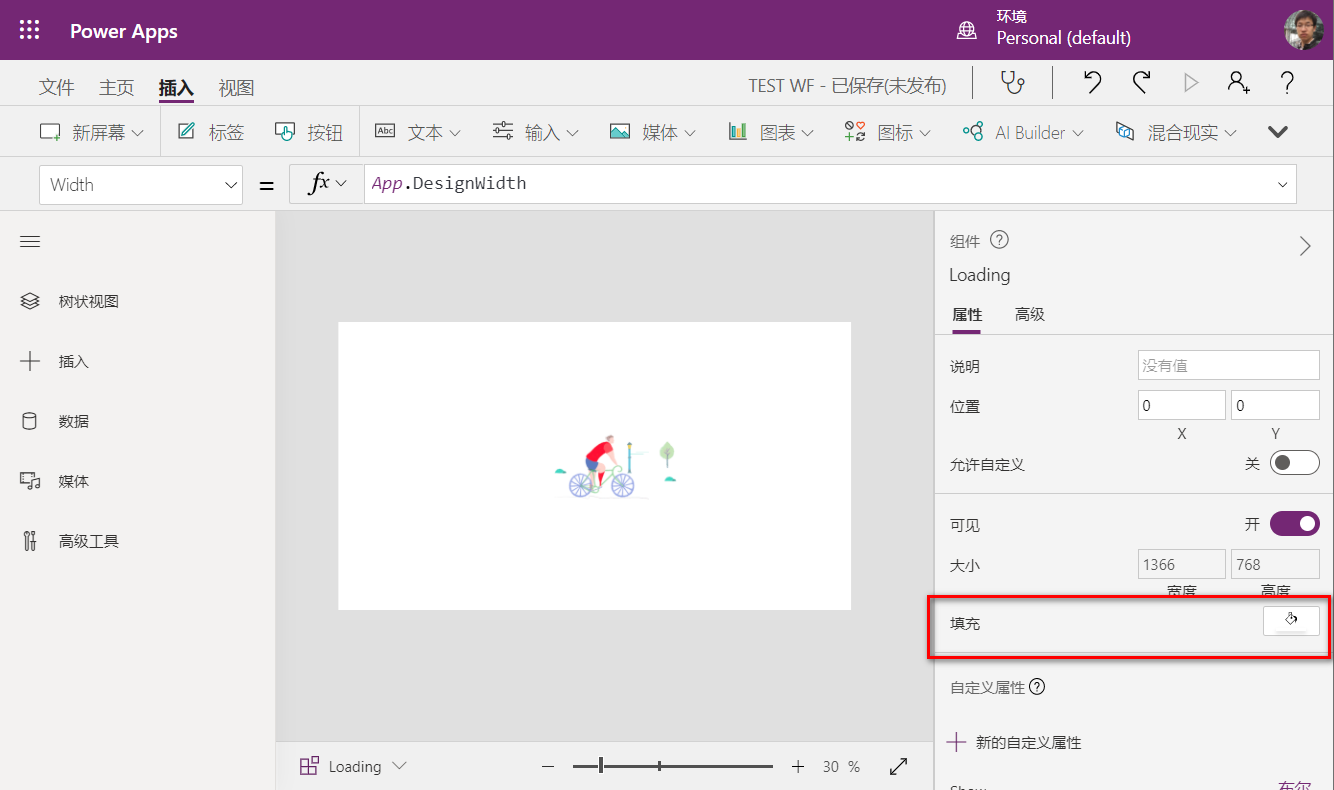The image size is (1334, 790).
Task: Click the X position field
Action: (1182, 405)
